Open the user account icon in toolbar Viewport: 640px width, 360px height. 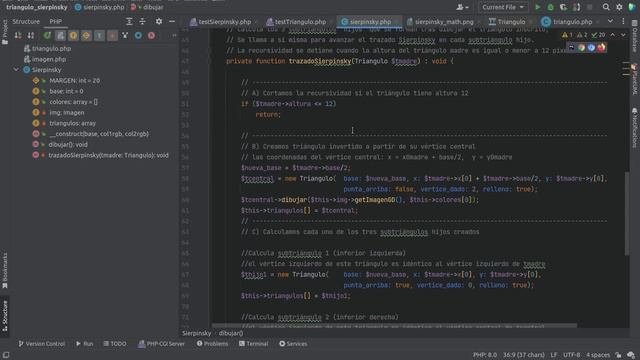(462, 7)
